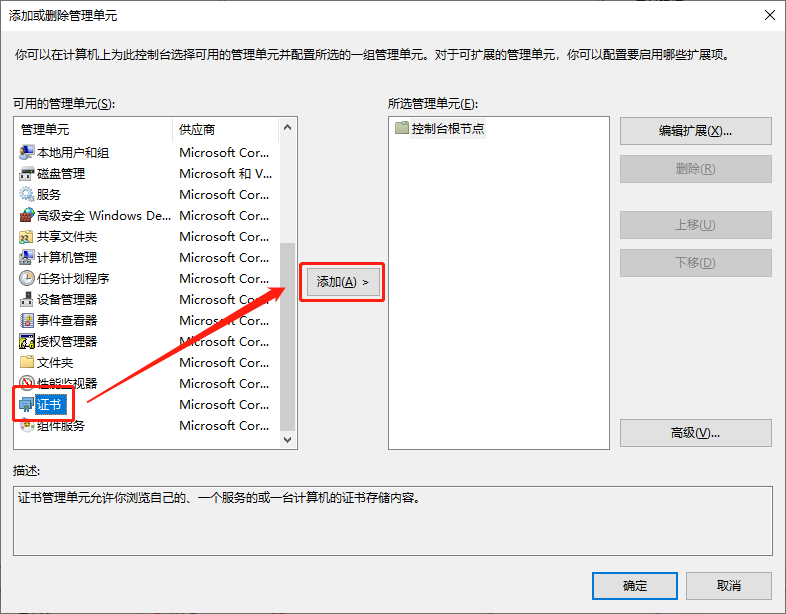The width and height of the screenshot is (786, 614).
Task: Select the 共享文件夹 row text
Action: click(x=67, y=237)
